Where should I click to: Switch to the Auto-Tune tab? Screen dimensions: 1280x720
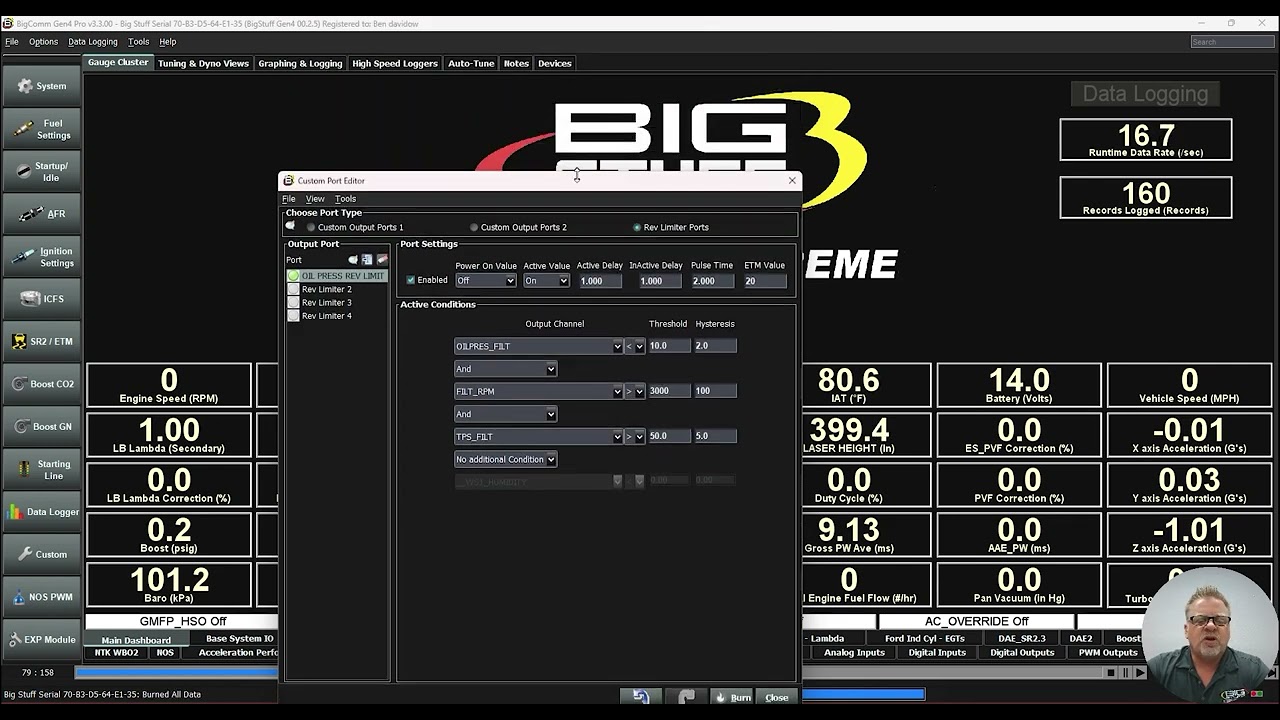point(471,63)
